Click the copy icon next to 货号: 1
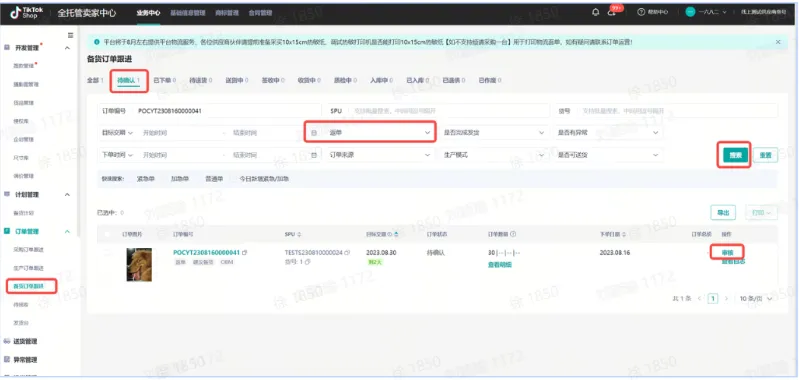The image size is (799, 380). coord(308,262)
